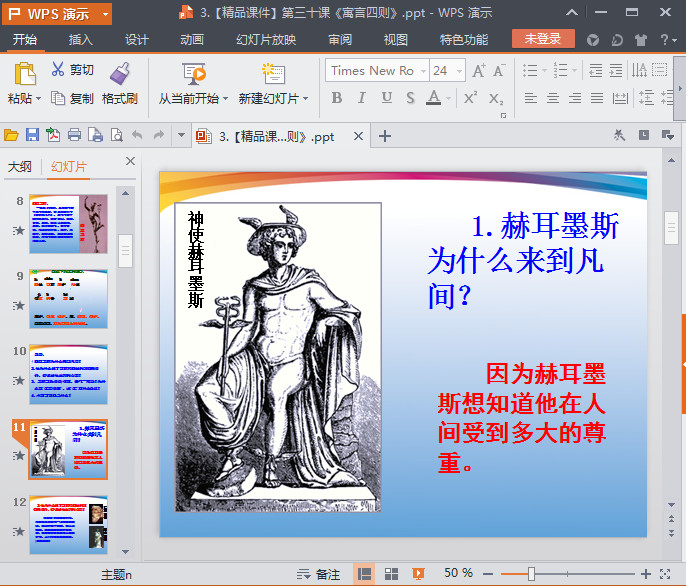Click the scissors Cut icon

coord(58,69)
